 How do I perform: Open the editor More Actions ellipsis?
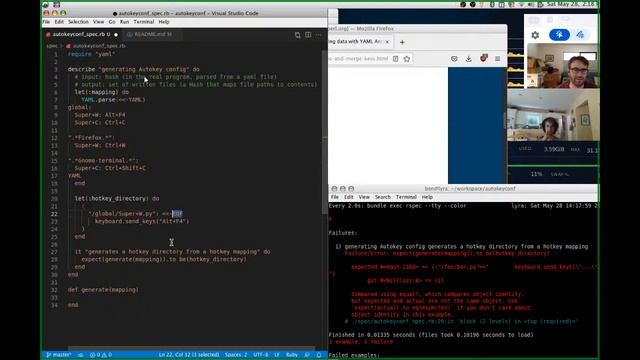click(319, 35)
